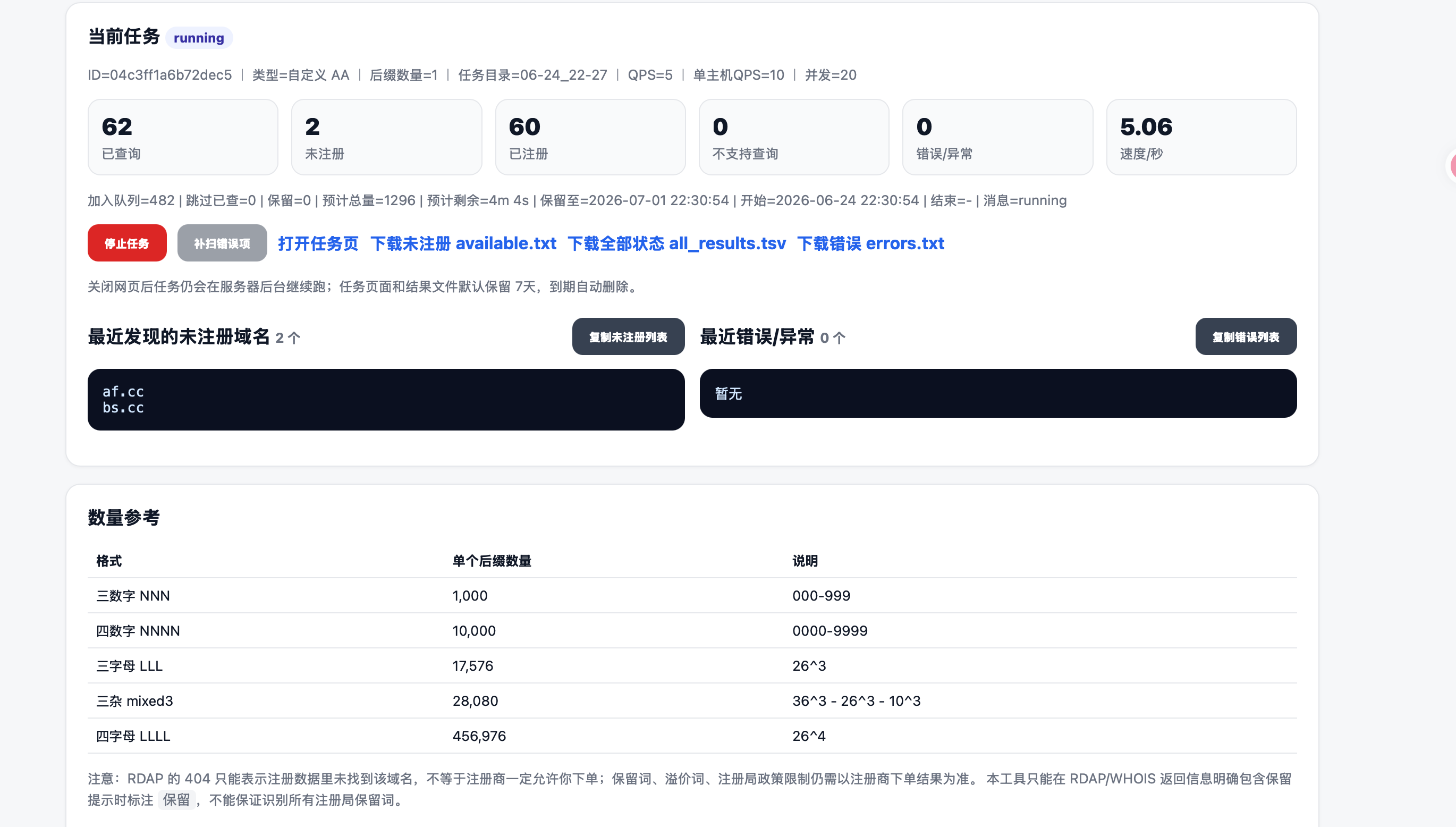Click the 17,576 count cell
1456x827 pixels.
(x=473, y=665)
